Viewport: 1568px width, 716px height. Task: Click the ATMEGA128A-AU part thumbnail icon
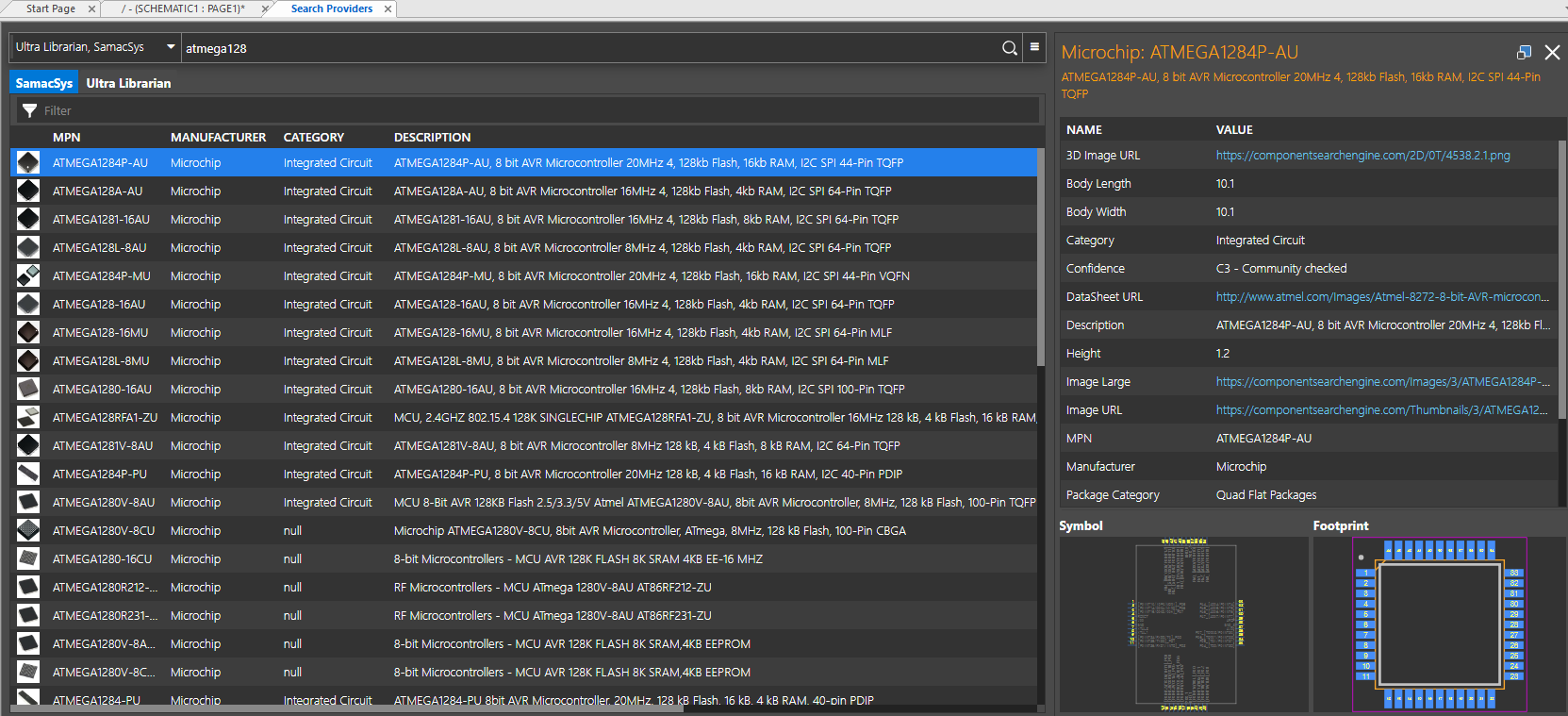(28, 191)
